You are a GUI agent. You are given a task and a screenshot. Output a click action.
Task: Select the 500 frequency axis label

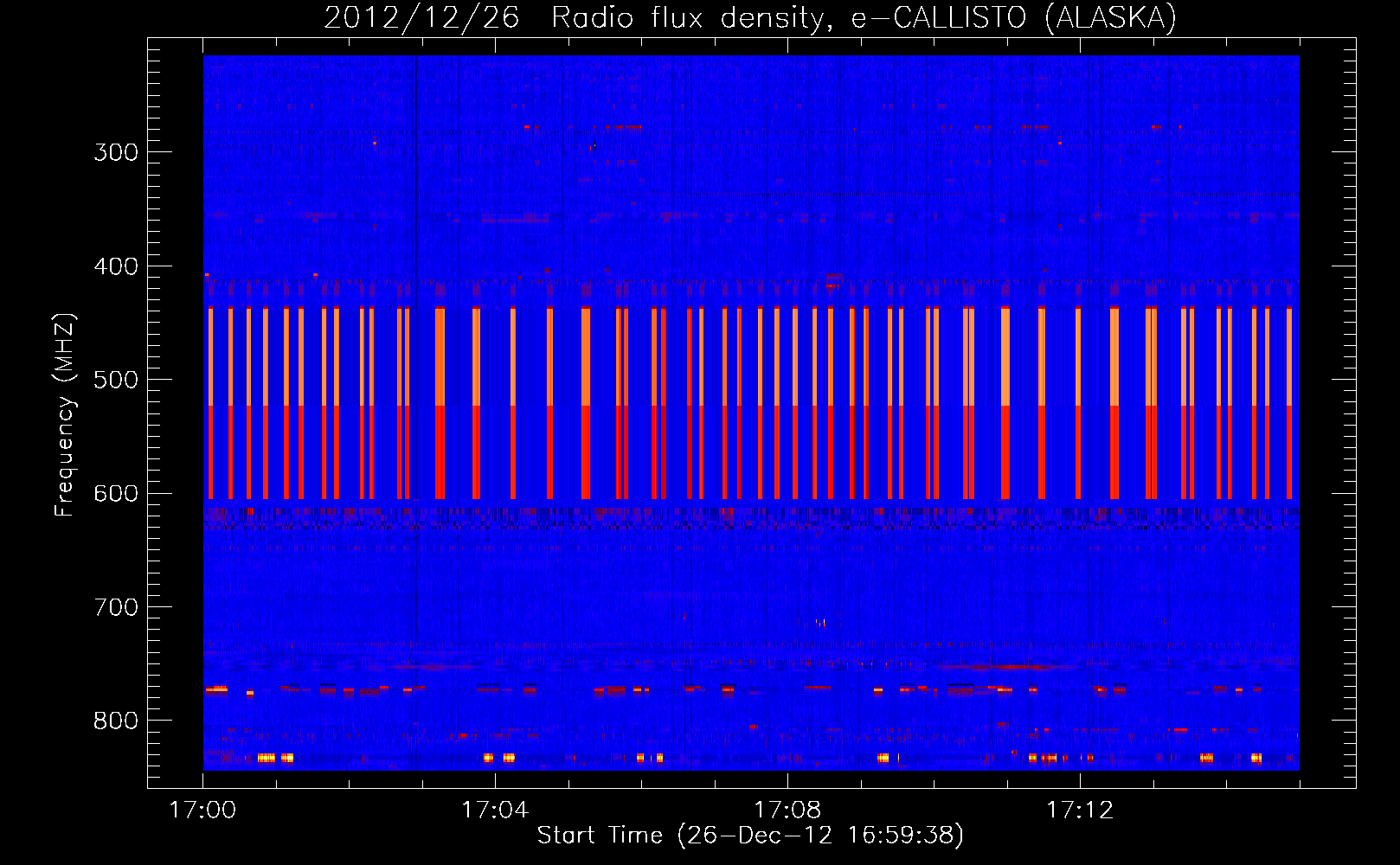(116, 380)
